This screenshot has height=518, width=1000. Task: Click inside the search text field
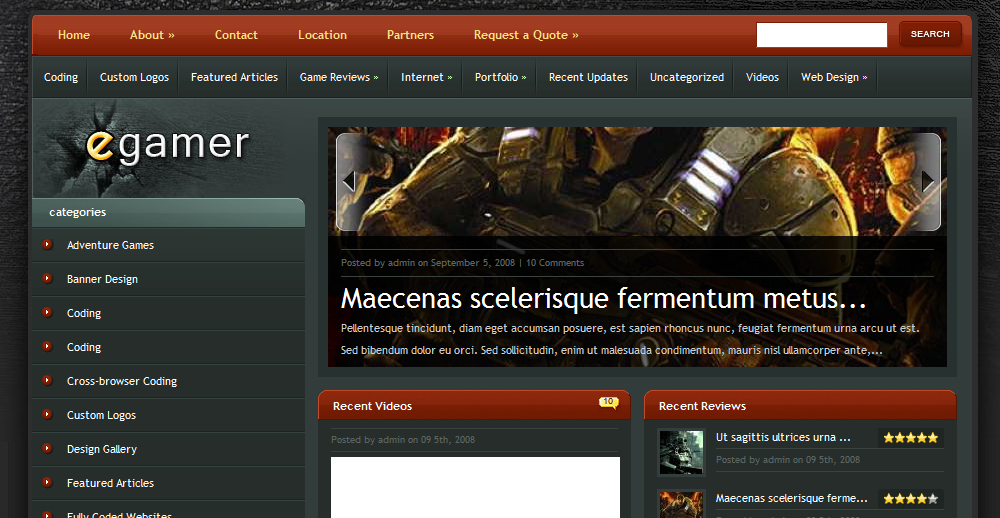tap(821, 35)
